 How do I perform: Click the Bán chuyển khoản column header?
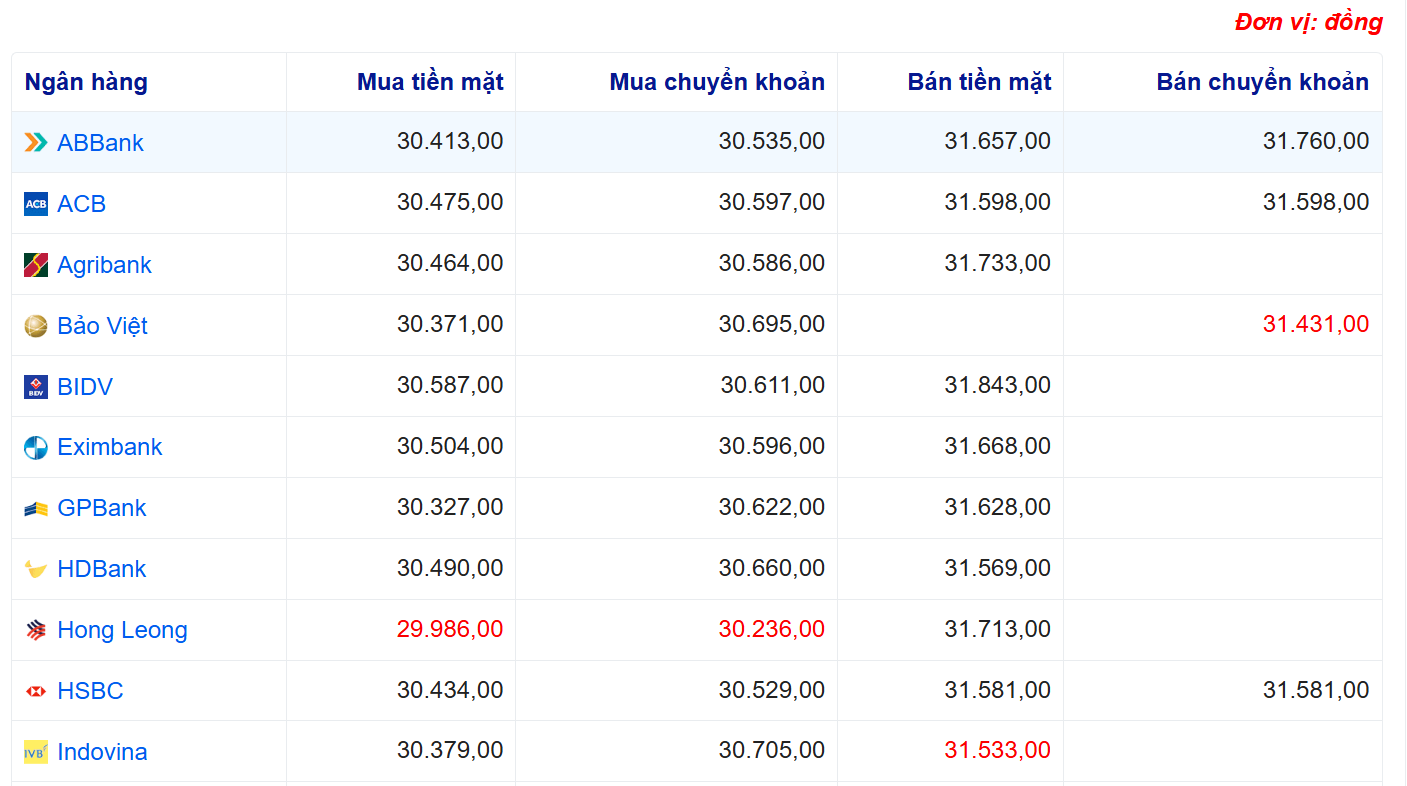pyautogui.click(x=1262, y=82)
